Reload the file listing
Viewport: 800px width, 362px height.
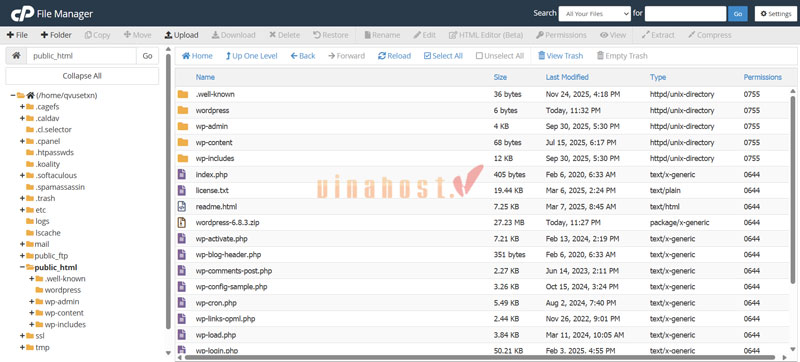click(x=394, y=56)
